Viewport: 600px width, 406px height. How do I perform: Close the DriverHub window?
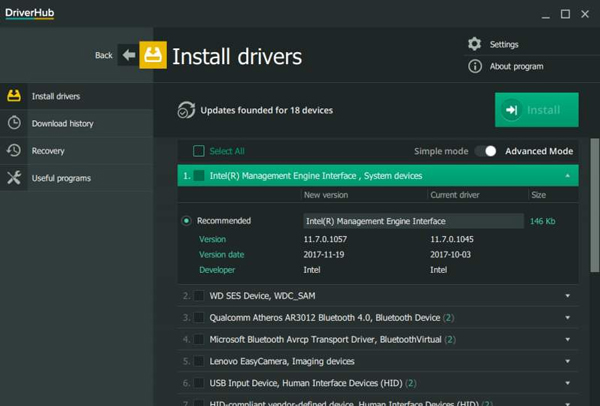585,14
